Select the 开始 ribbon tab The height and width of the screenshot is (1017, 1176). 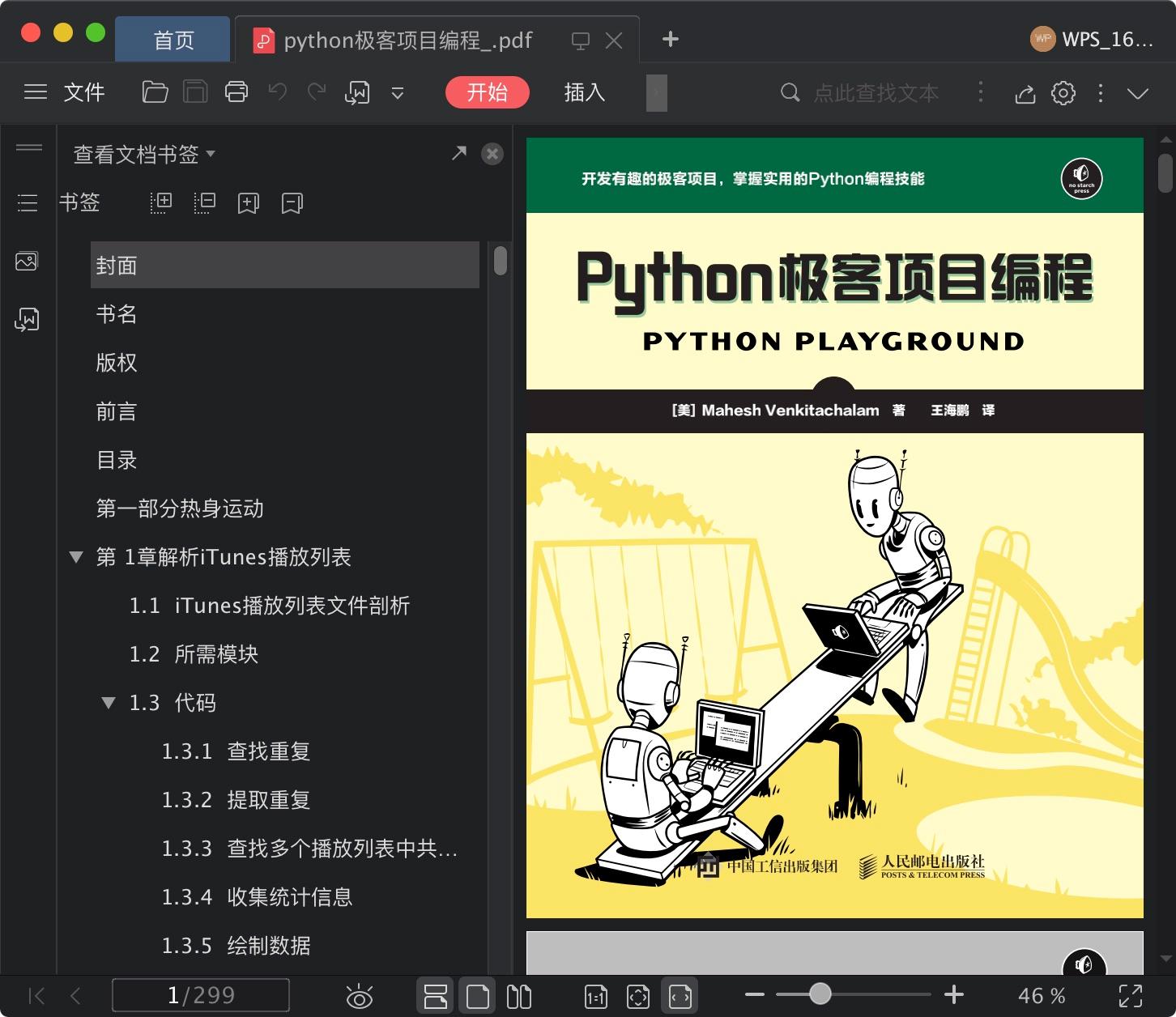(x=487, y=92)
